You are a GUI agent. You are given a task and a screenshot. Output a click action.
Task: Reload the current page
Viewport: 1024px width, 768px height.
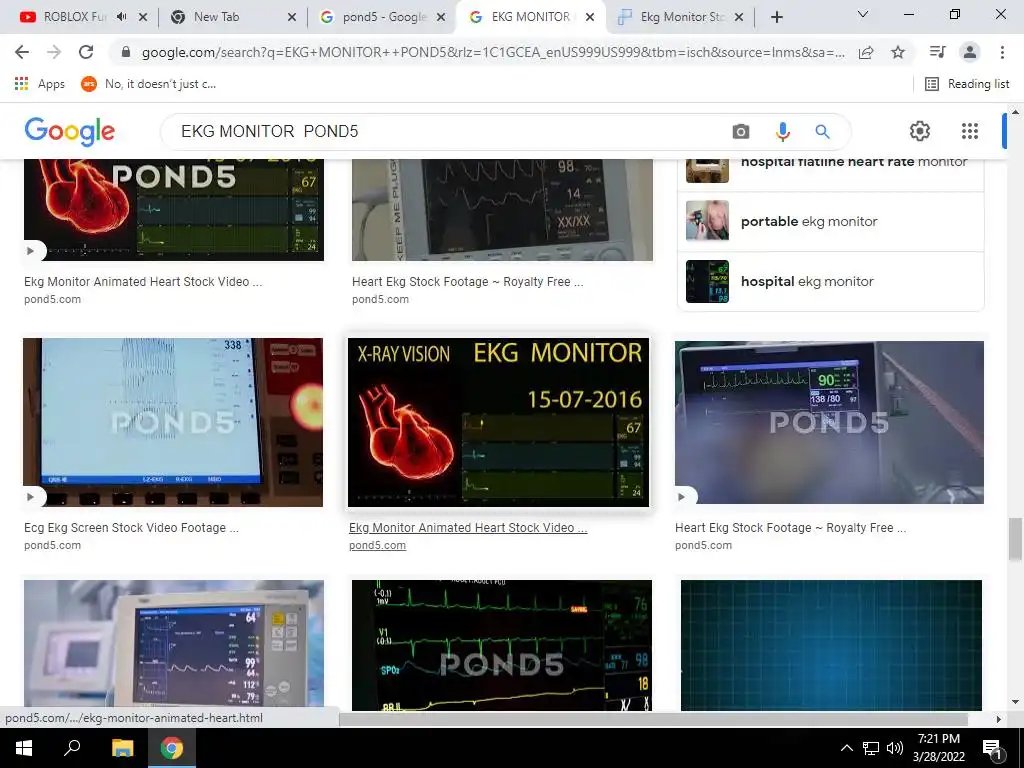pos(86,52)
